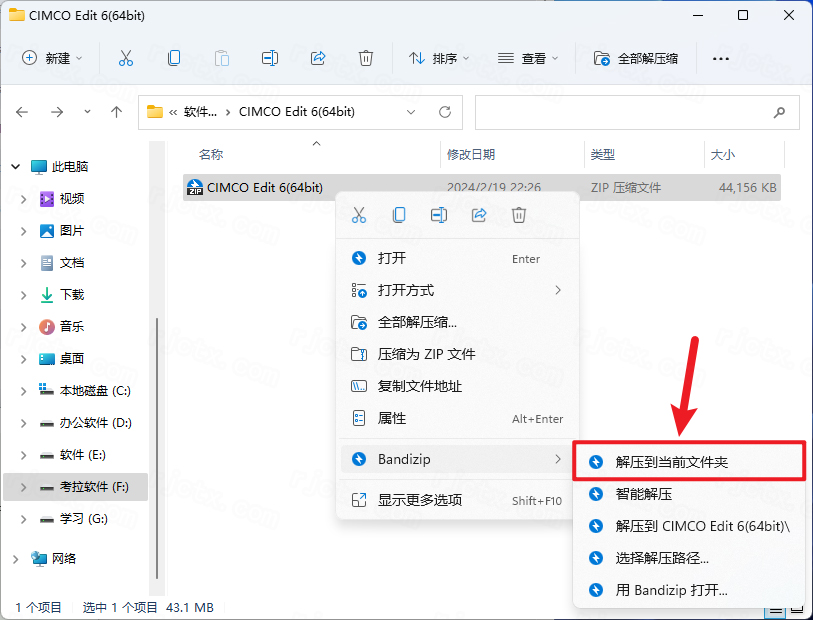
Task: Open the 打开方式 submenu
Action: [x=457, y=290]
